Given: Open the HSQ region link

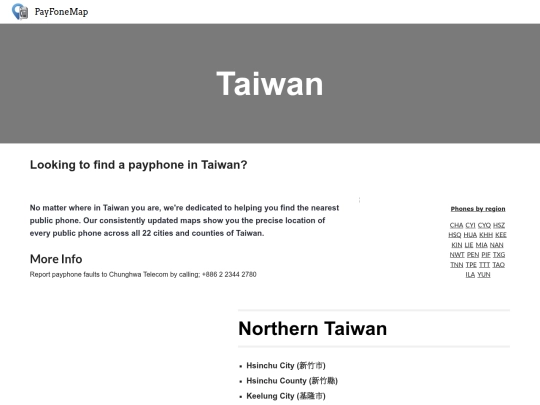Looking at the screenshot, I should click(455, 235).
